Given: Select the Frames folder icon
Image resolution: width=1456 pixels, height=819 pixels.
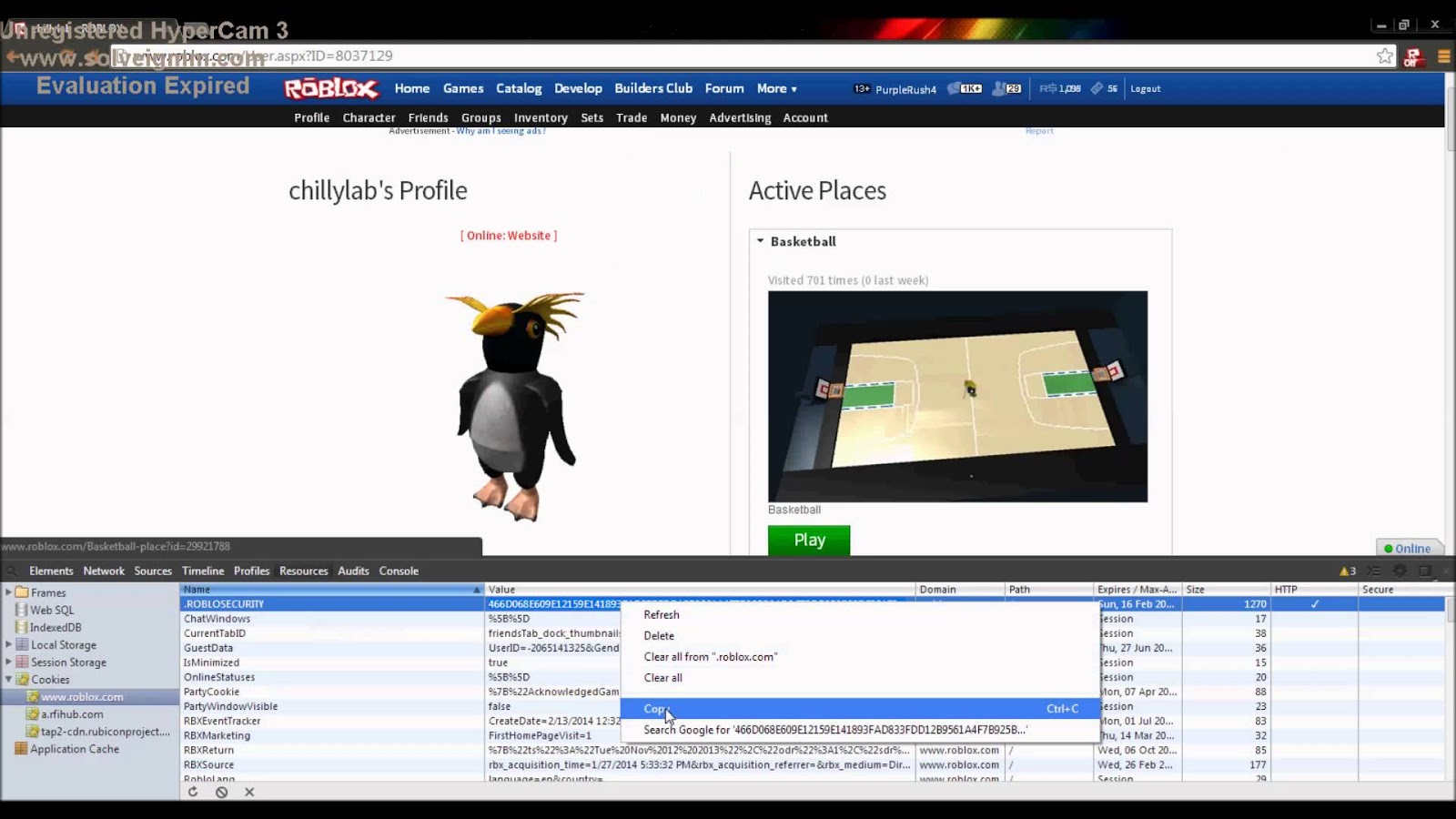Looking at the screenshot, I should tap(22, 592).
